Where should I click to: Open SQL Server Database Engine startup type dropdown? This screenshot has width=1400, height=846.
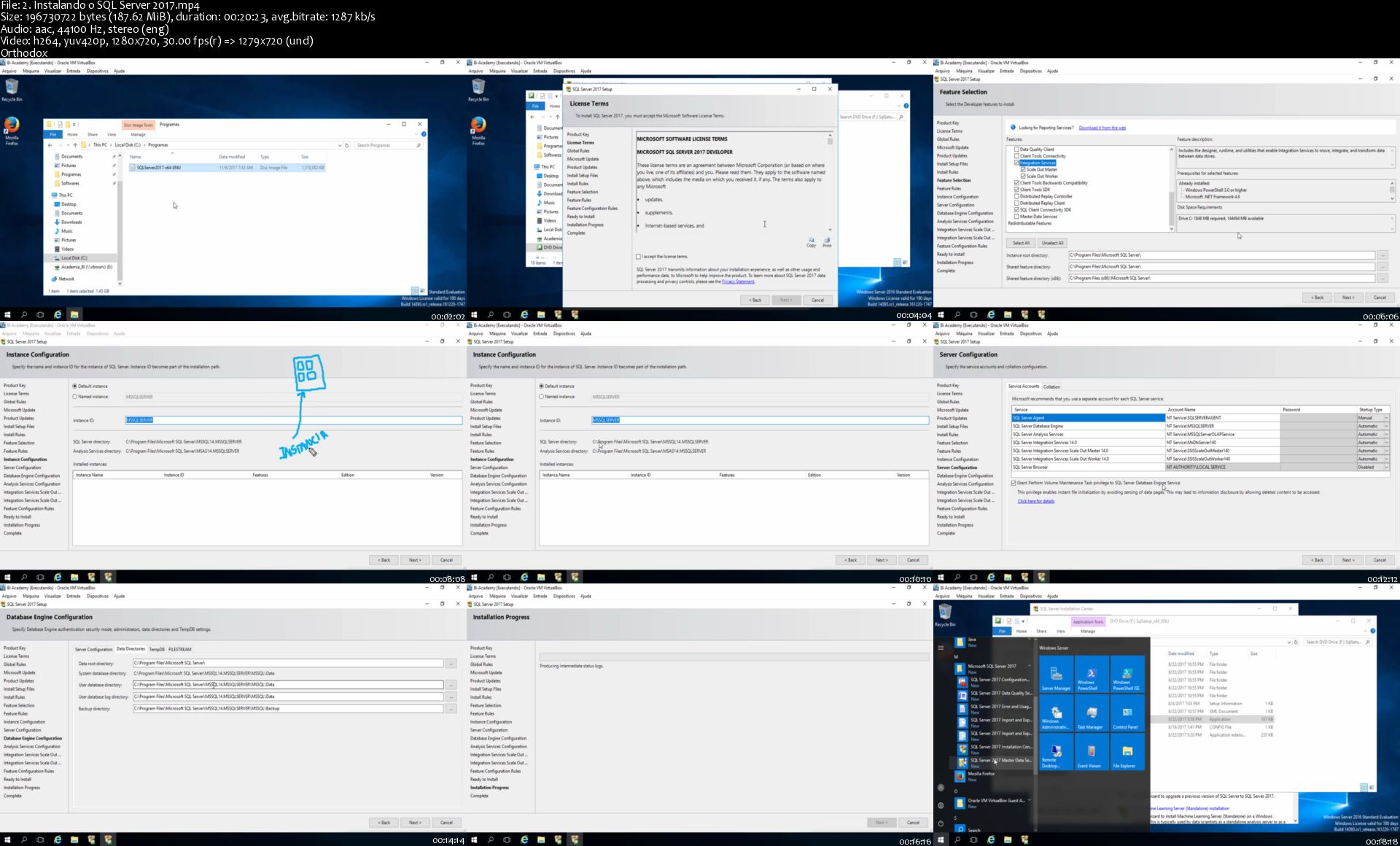pyautogui.click(x=1386, y=426)
